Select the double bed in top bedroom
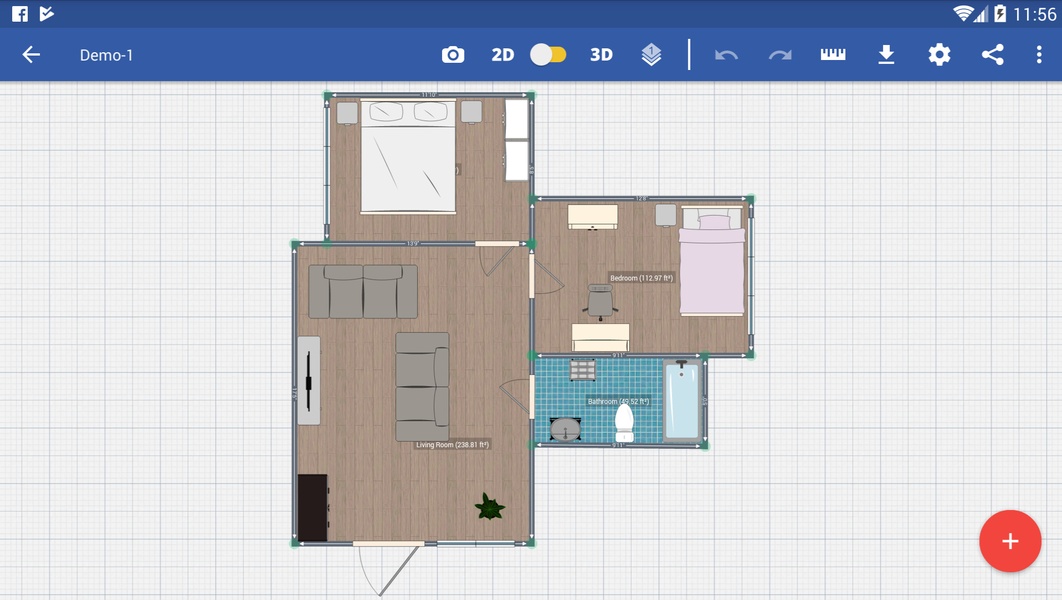1062x600 pixels. click(x=408, y=156)
